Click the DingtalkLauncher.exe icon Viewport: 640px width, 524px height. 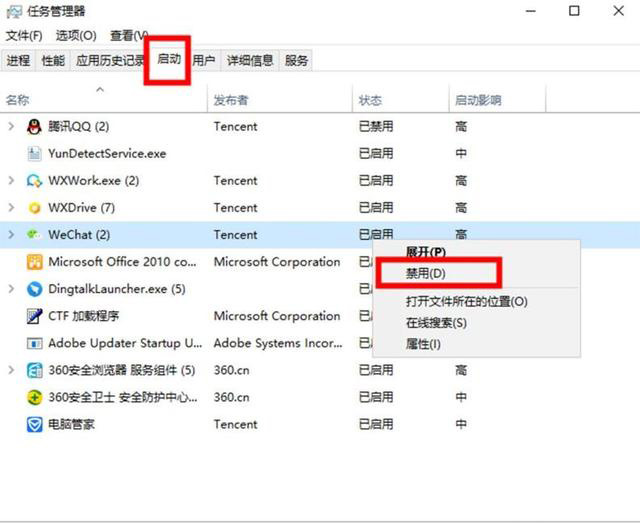34,289
